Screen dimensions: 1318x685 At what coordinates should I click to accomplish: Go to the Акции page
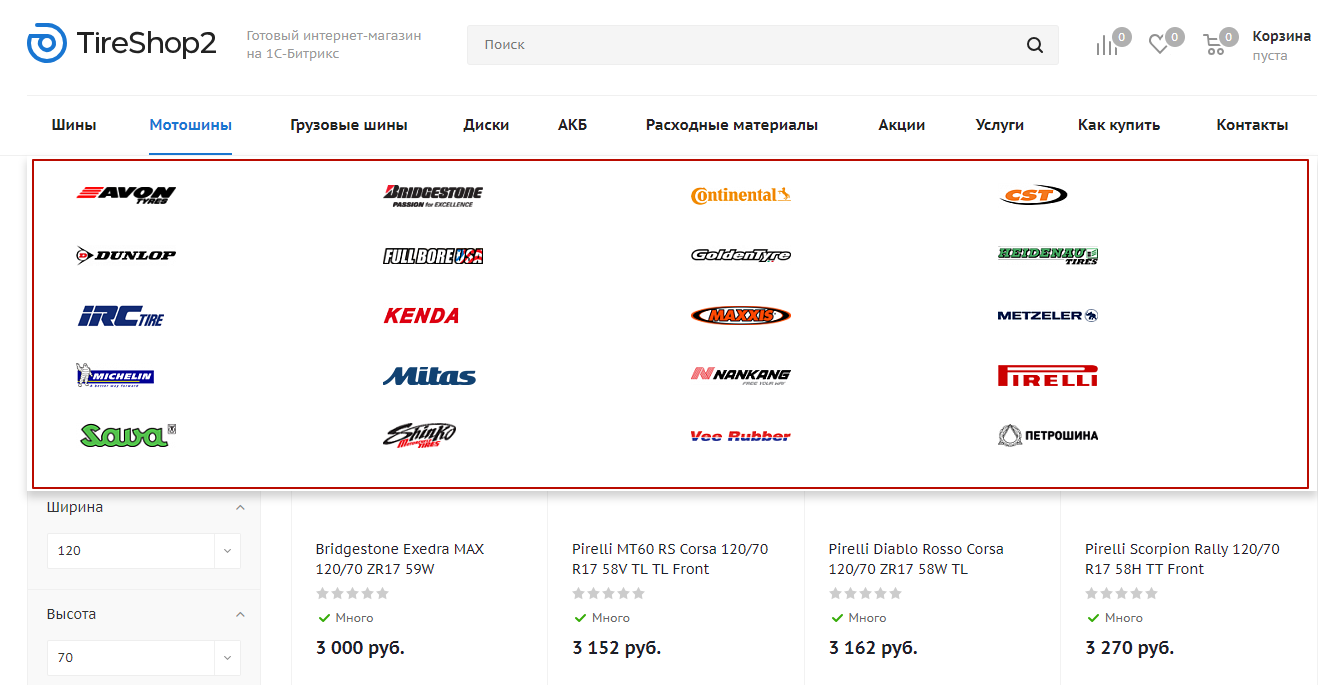coord(902,125)
